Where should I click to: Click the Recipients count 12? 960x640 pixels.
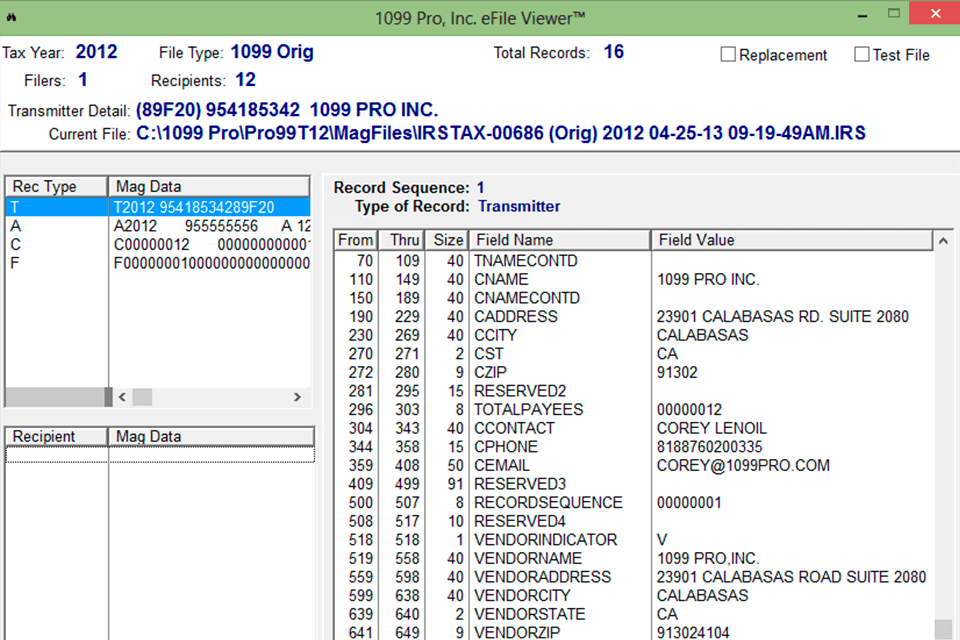tap(246, 80)
